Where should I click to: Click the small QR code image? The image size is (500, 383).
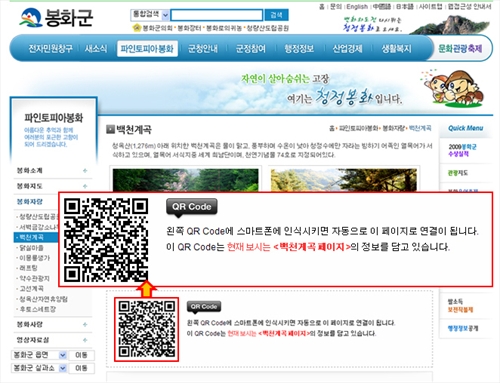click(147, 329)
